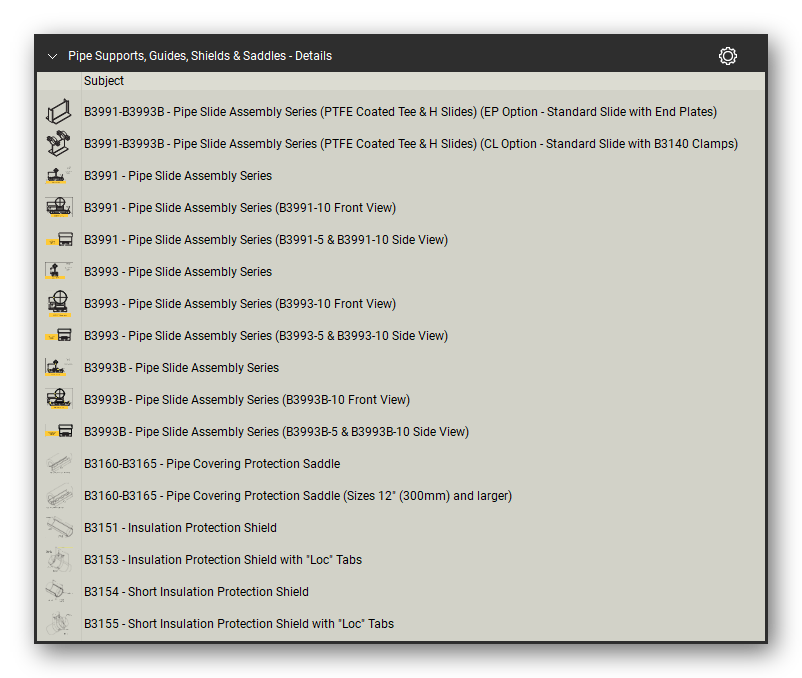
Task: Select thumbnail of B3993B - Pipe Slide Assembly Series
Action: (59, 367)
